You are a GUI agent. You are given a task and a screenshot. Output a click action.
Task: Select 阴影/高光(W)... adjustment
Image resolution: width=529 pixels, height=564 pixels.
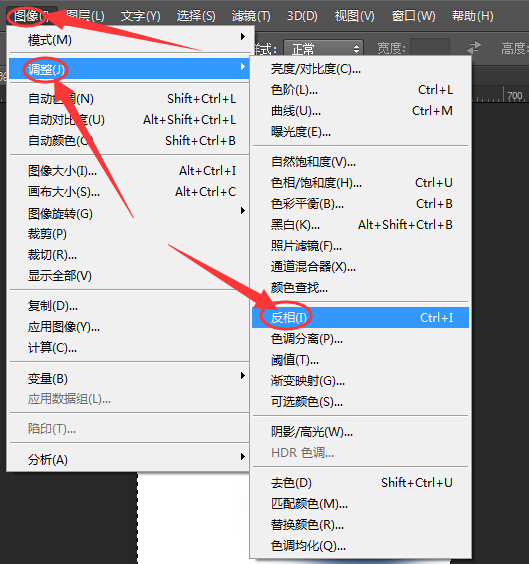pyautogui.click(x=361, y=432)
